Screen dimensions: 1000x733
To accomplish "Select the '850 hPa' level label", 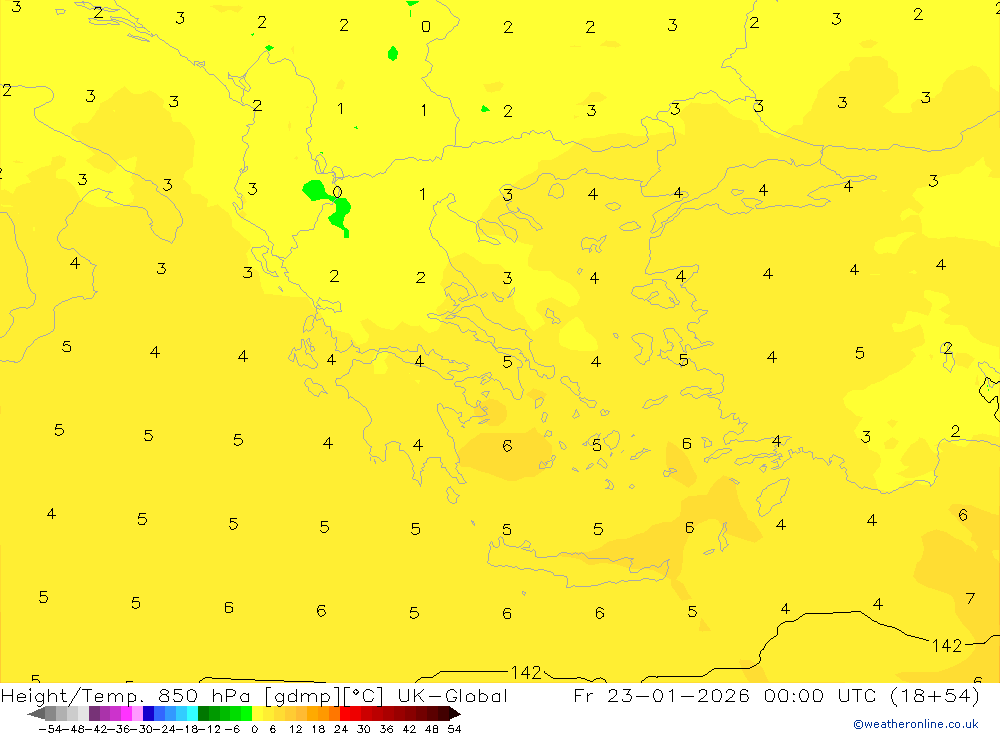I will coord(202,695).
